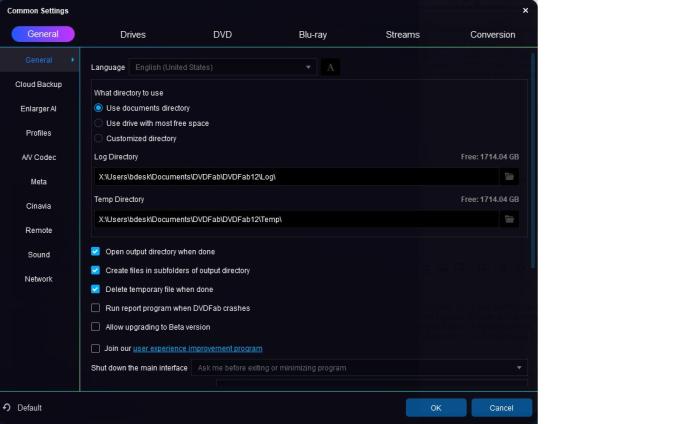Switch to the Streams tab
The height and width of the screenshot is (424, 700).
(x=403, y=34)
